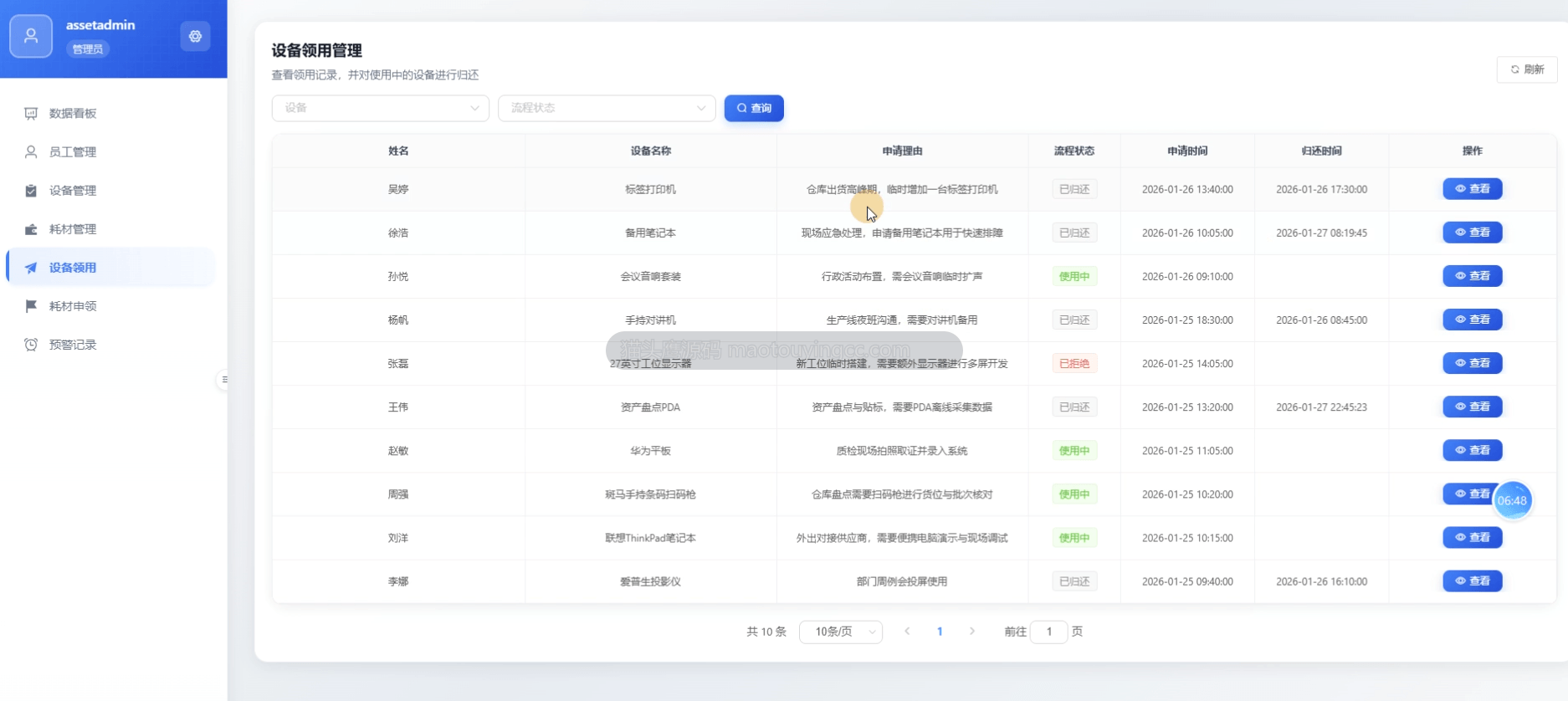Click the 申请时间 column header
The image size is (1568, 701).
coord(1187,151)
